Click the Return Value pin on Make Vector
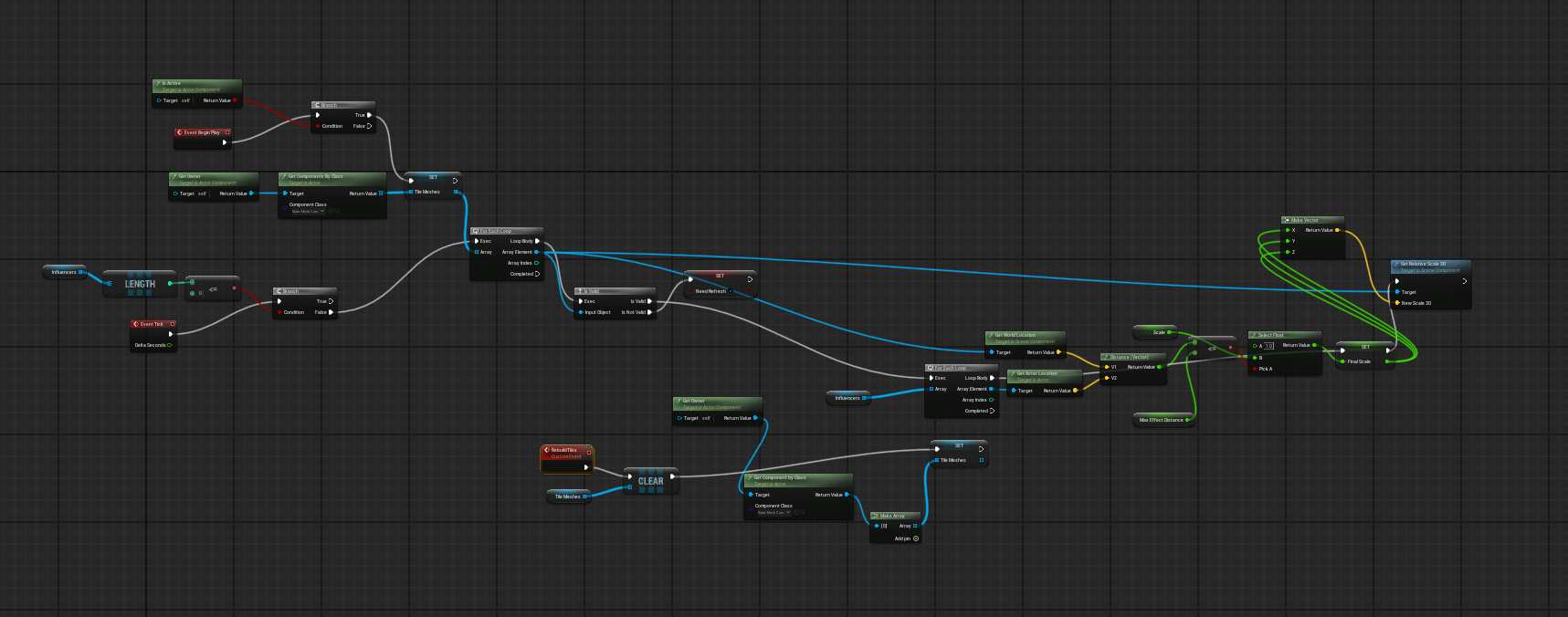Image resolution: width=1568 pixels, height=617 pixels. [x=1338, y=230]
